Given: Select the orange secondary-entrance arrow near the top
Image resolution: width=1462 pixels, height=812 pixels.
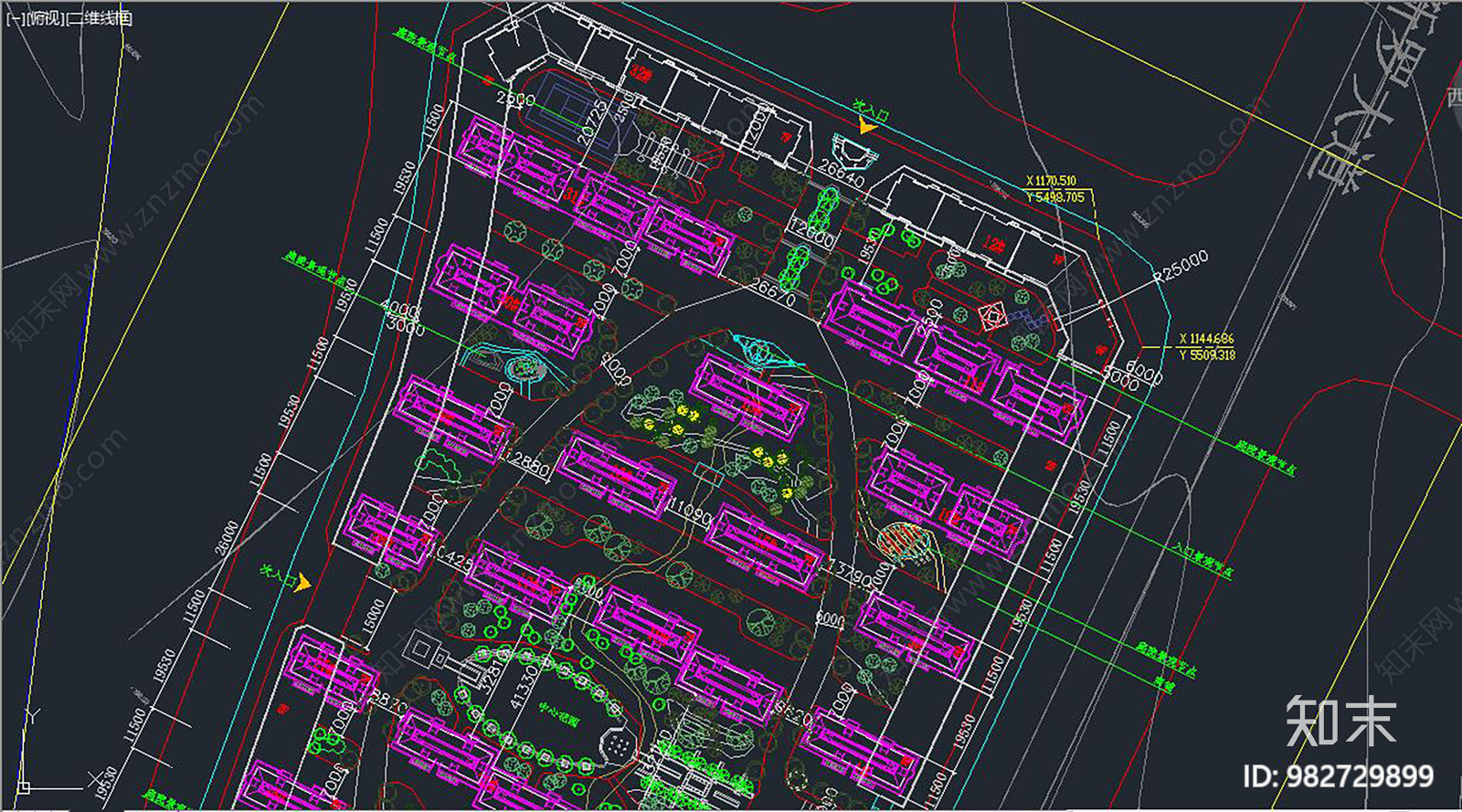Looking at the screenshot, I should point(866,127).
